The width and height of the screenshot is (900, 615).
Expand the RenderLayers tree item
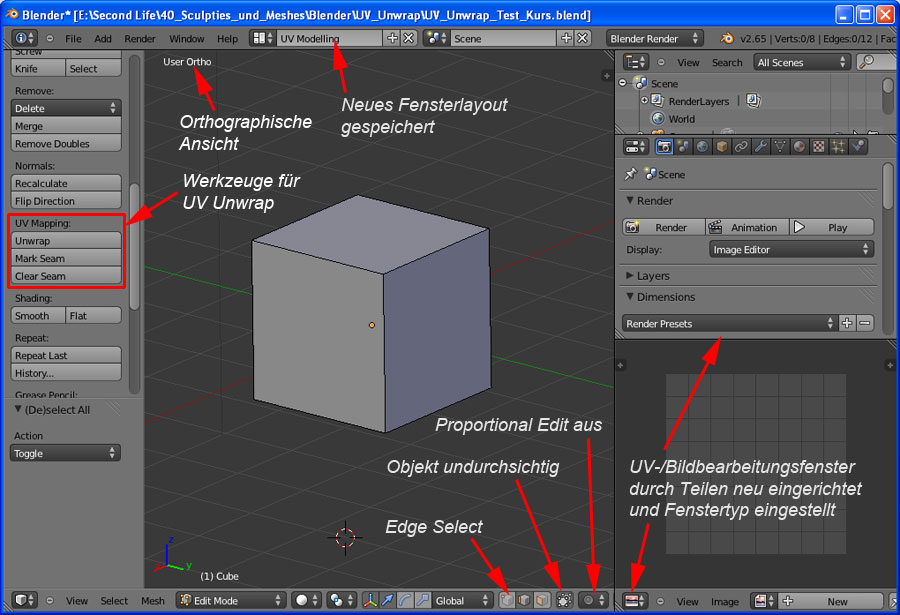[644, 101]
